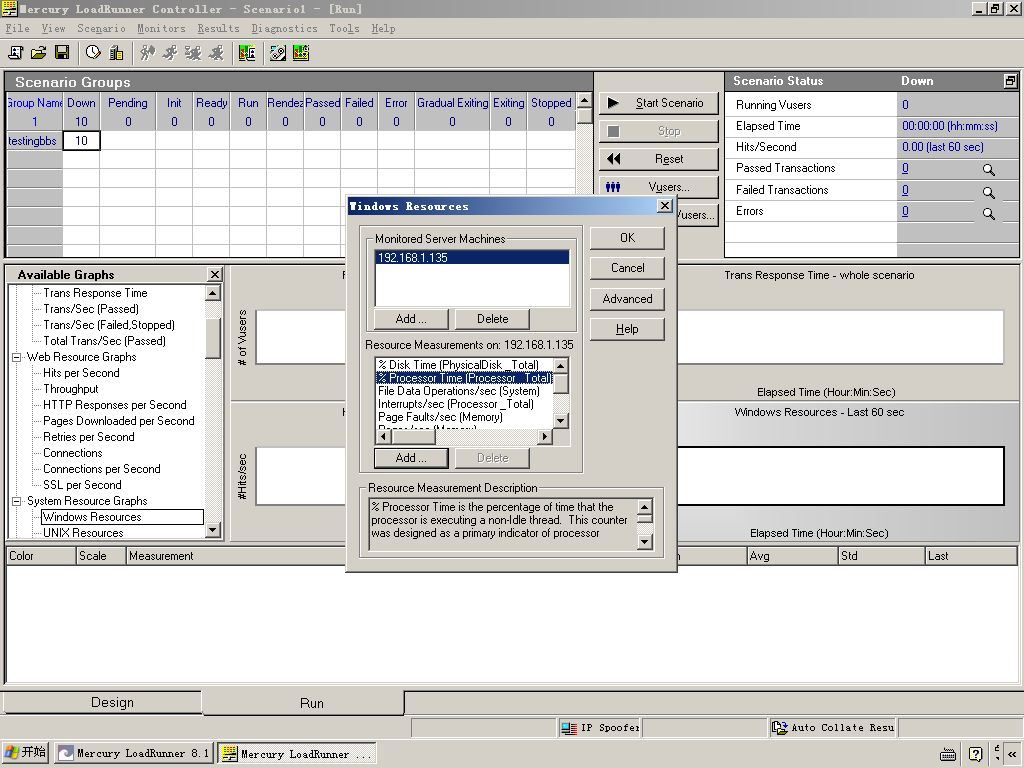Click the Reset button
This screenshot has width=1024, height=768.
tap(658, 159)
